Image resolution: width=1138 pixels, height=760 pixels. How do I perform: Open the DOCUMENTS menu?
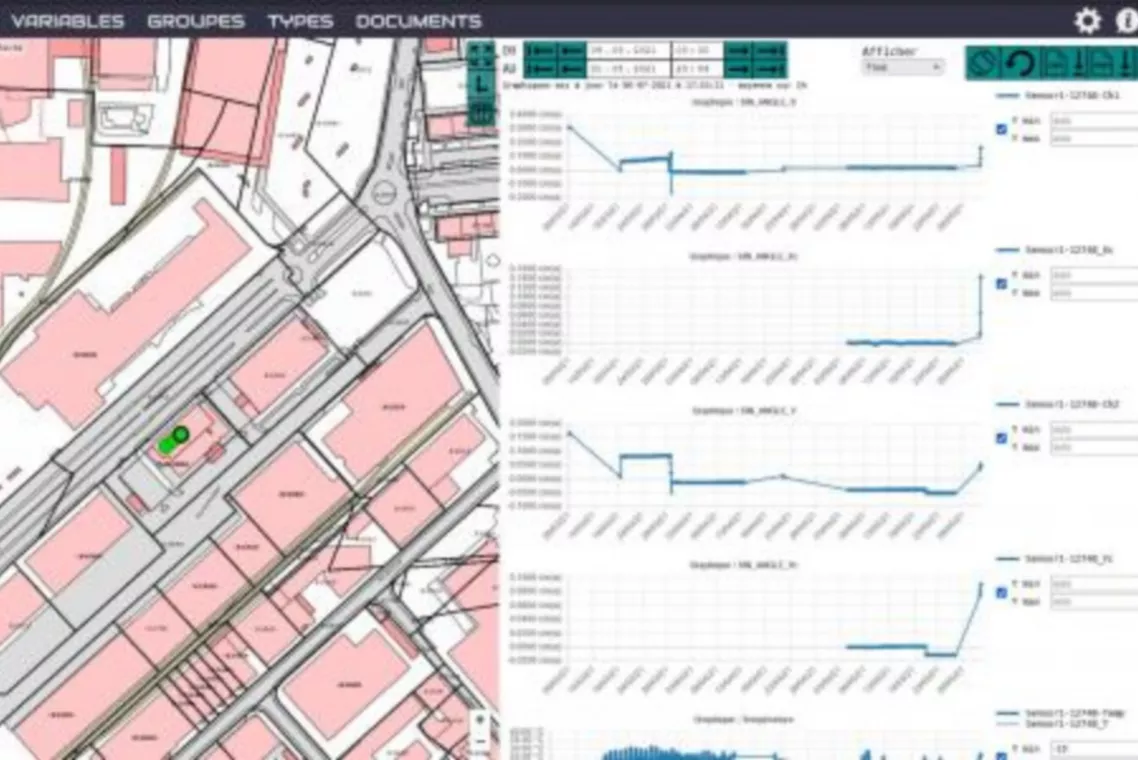418,21
